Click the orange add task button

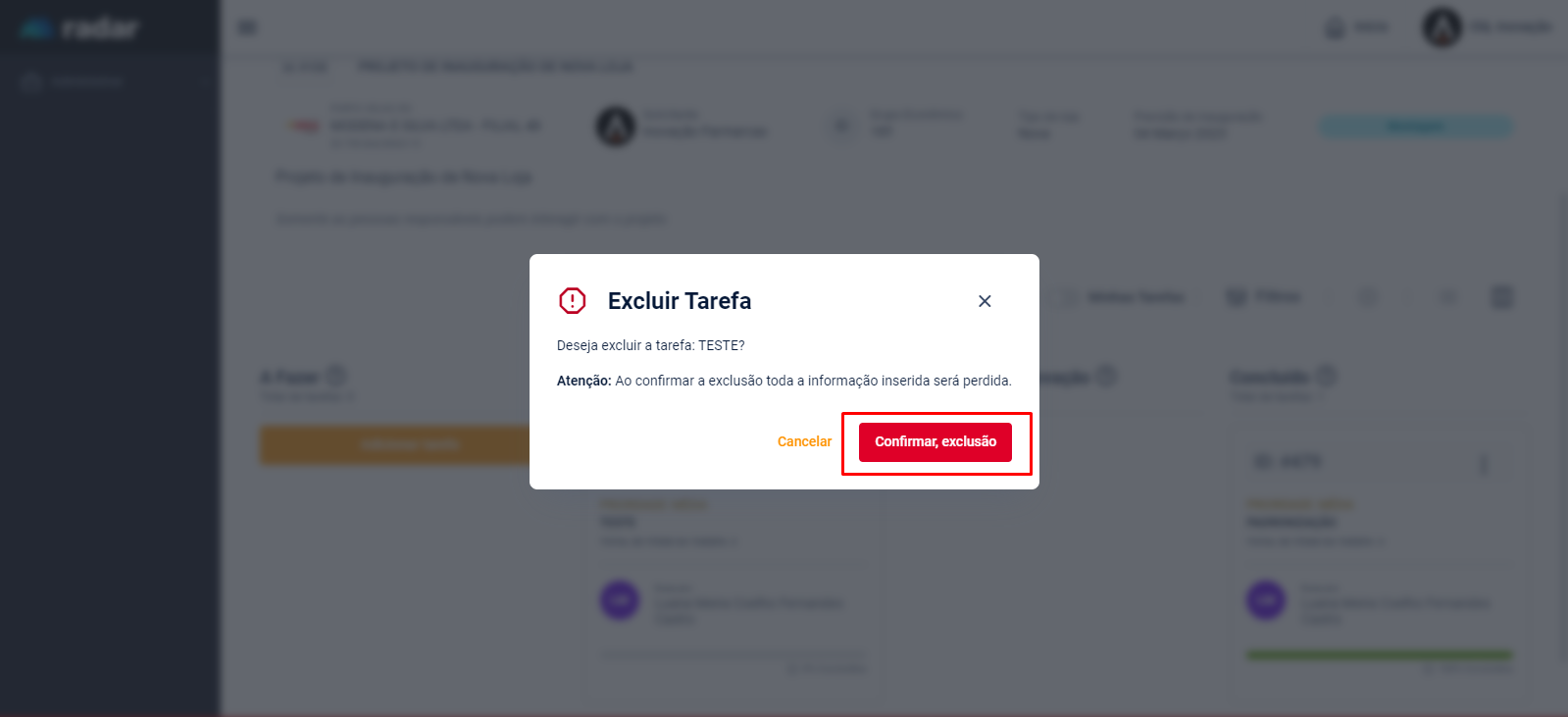click(x=395, y=445)
